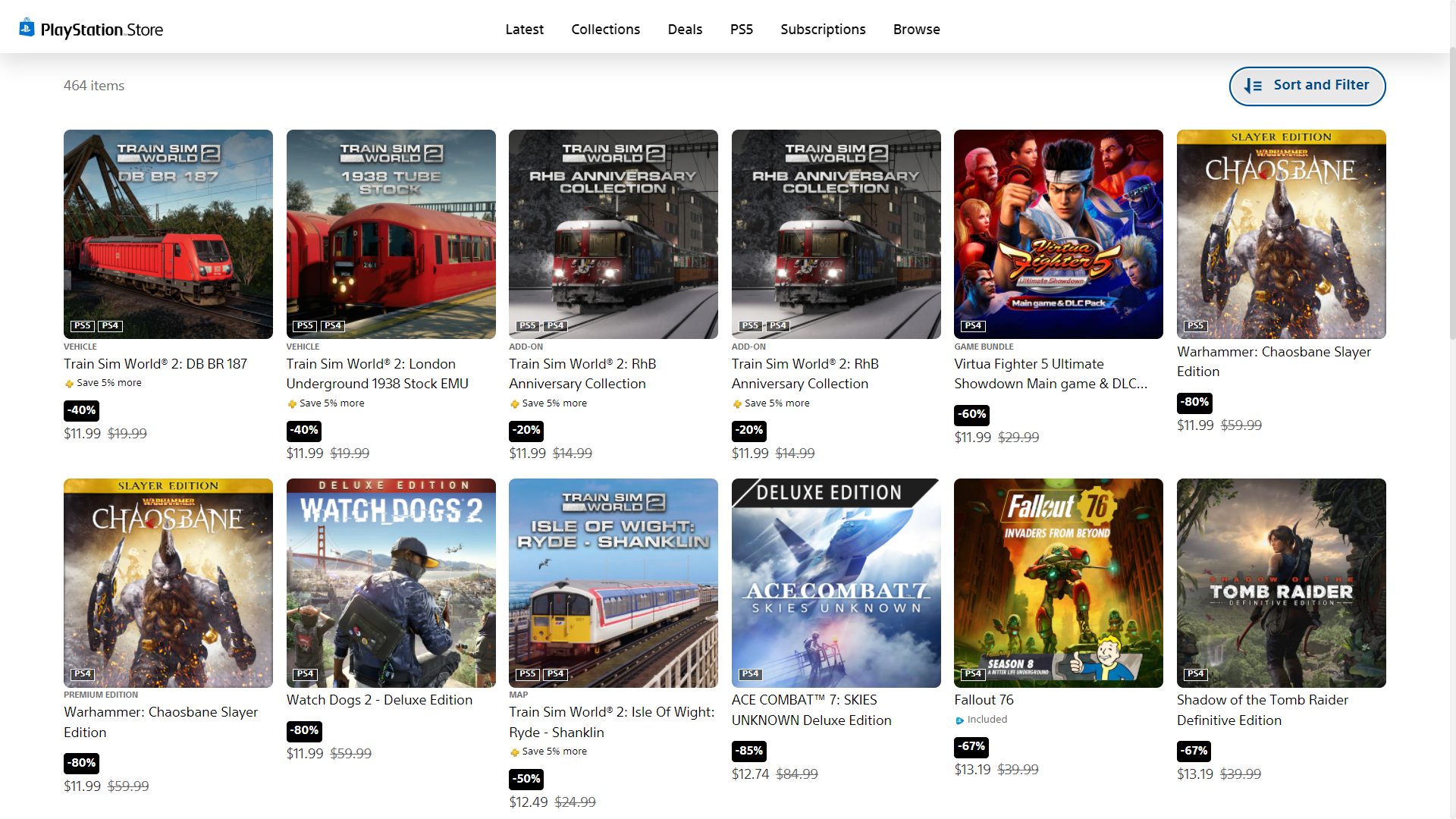Click the -60% badge for Virtua Fighter 5

click(971, 414)
